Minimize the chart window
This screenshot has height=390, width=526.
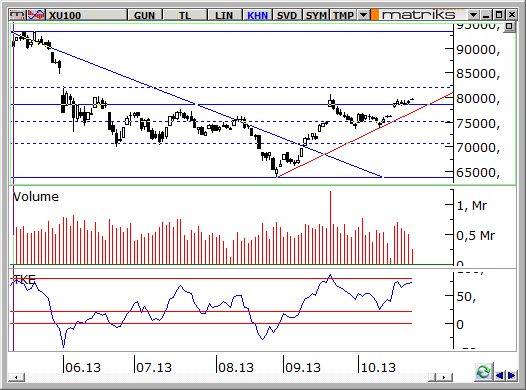(486, 15)
